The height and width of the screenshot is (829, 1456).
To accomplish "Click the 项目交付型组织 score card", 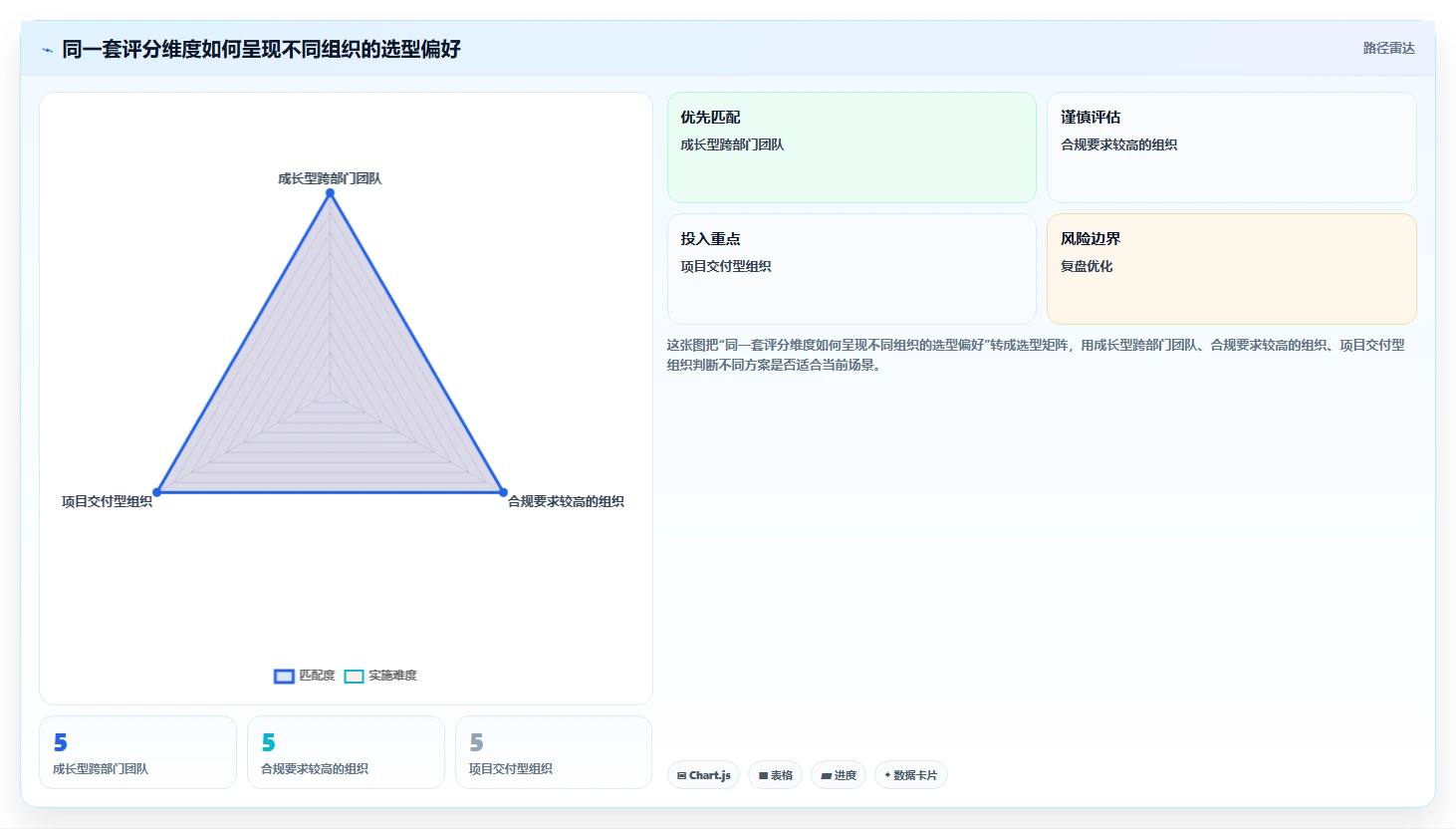I will click(x=554, y=752).
